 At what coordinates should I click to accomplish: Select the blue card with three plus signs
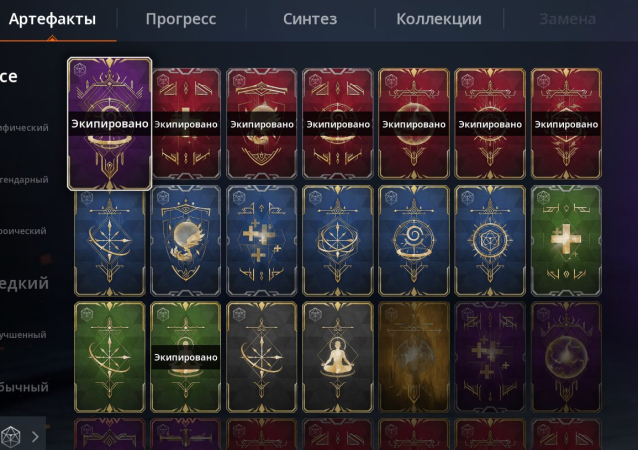[262, 241]
